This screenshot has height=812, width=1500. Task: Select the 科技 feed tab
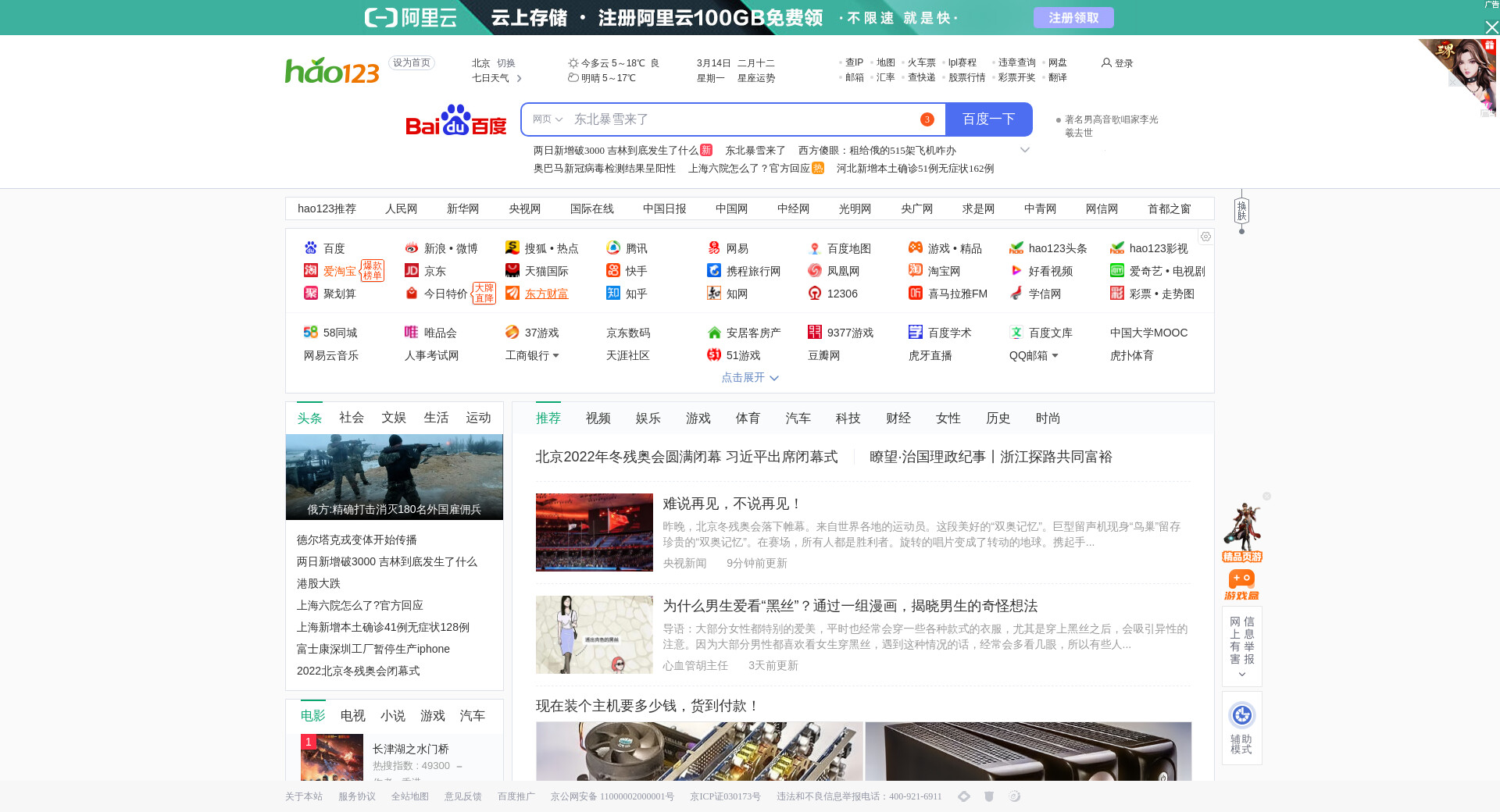tap(848, 418)
